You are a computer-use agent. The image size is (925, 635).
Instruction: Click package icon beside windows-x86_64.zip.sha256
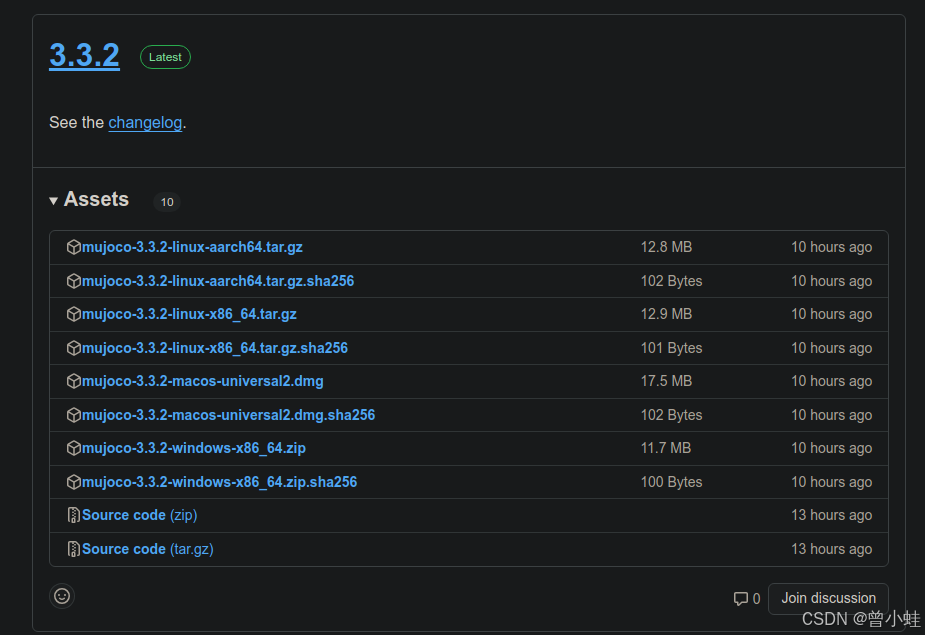[x=74, y=482]
